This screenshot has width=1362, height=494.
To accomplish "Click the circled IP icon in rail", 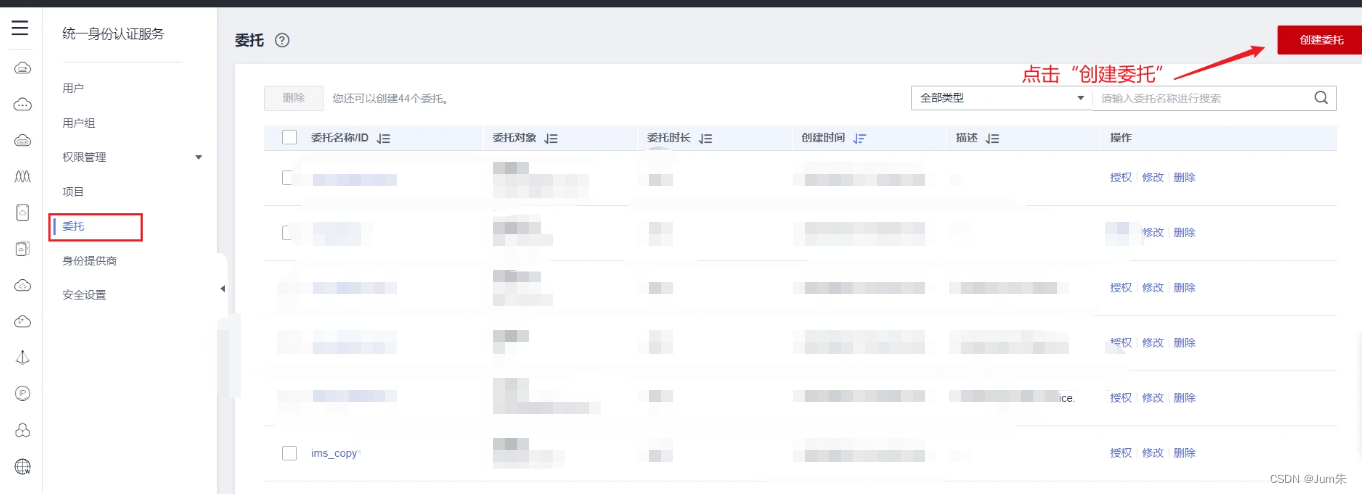I will coord(22,394).
